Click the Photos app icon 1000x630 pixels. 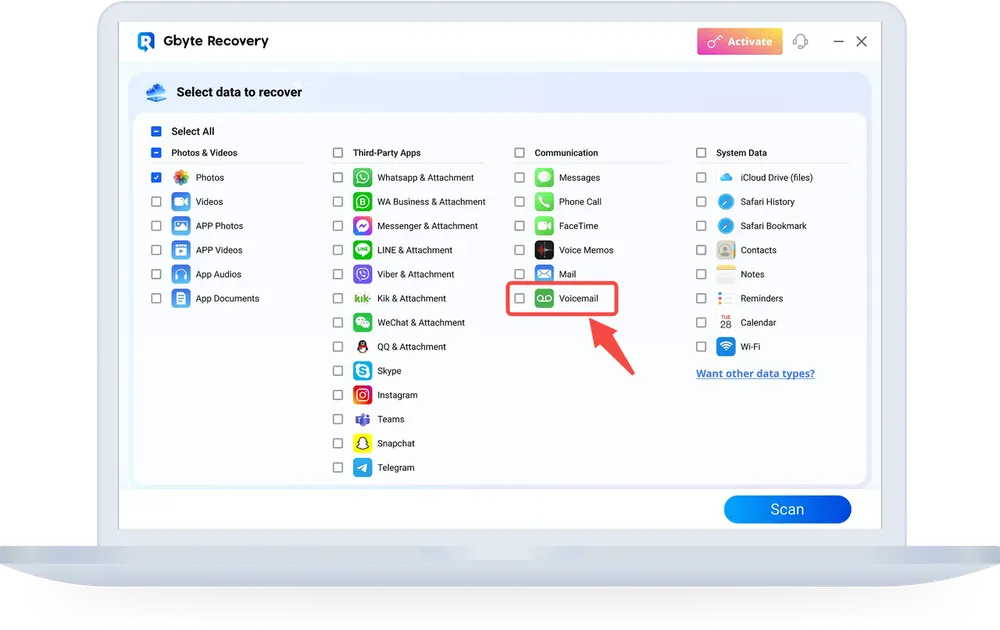[181, 177]
